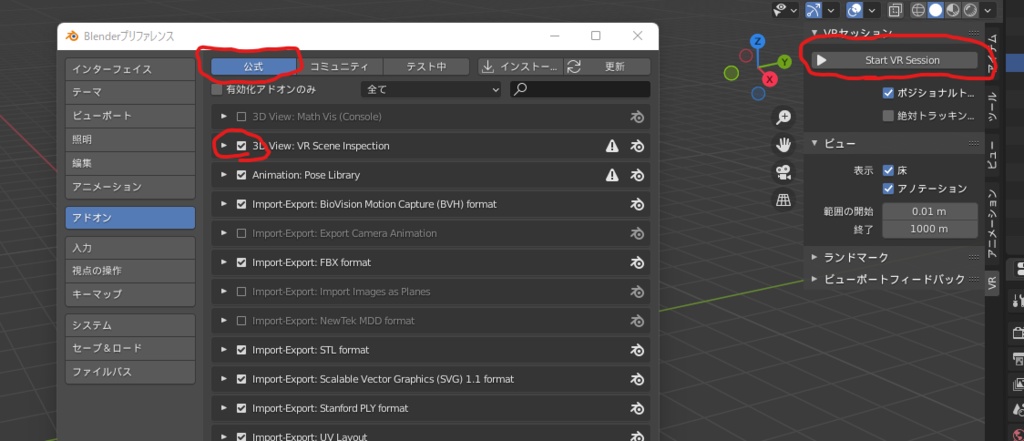Select the 公式 addon filter tab
This screenshot has height=441, width=1024.
pyautogui.click(x=253, y=67)
